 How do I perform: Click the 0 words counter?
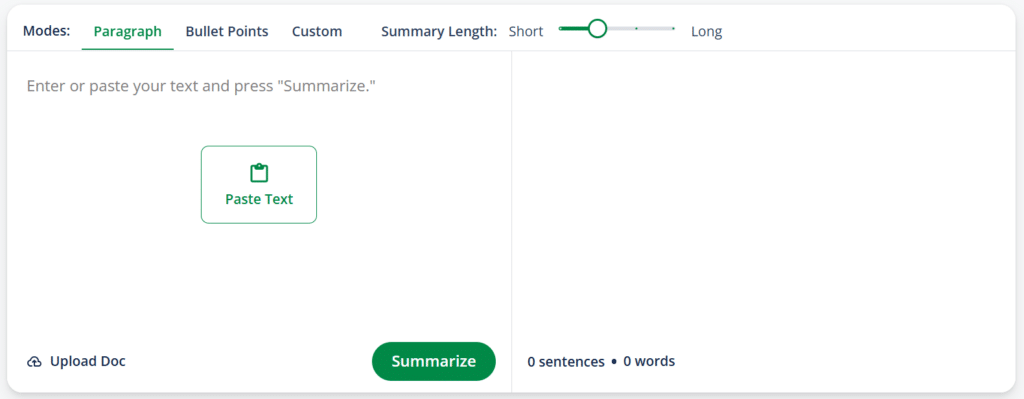coord(649,361)
